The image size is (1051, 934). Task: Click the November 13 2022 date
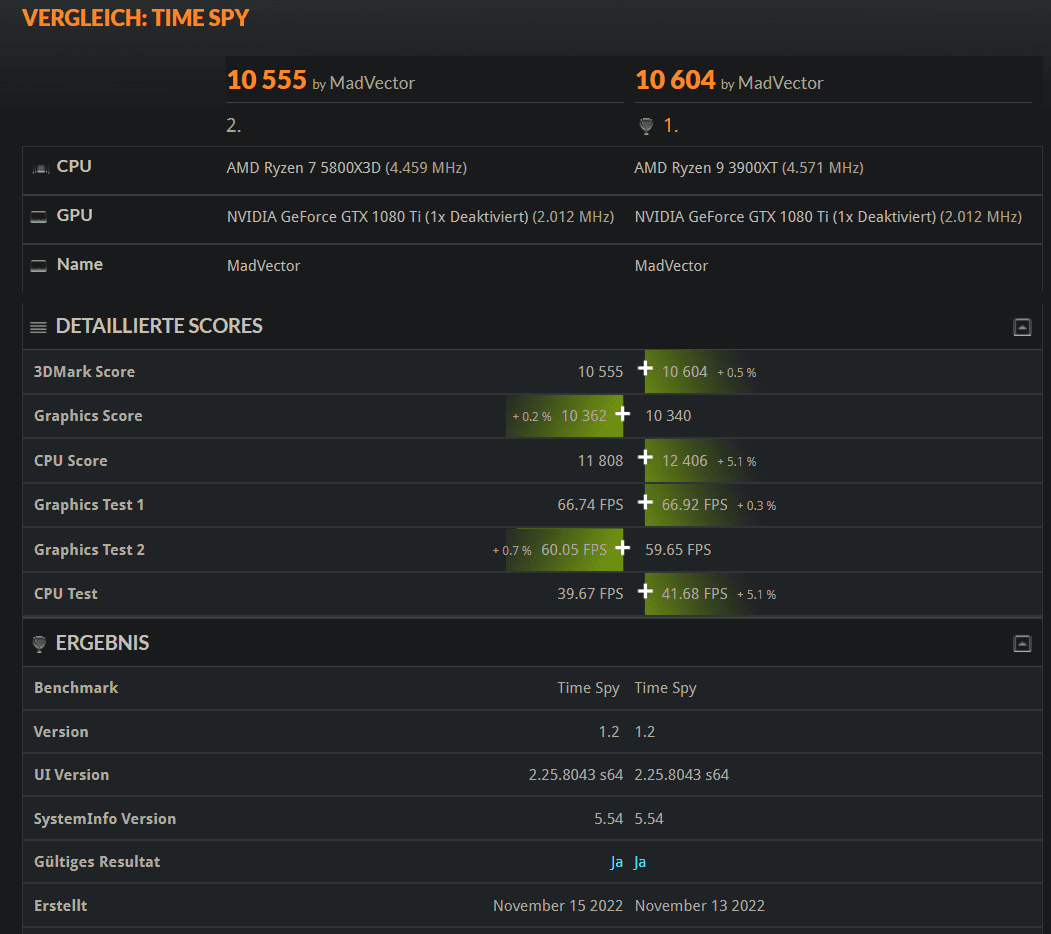(x=700, y=906)
